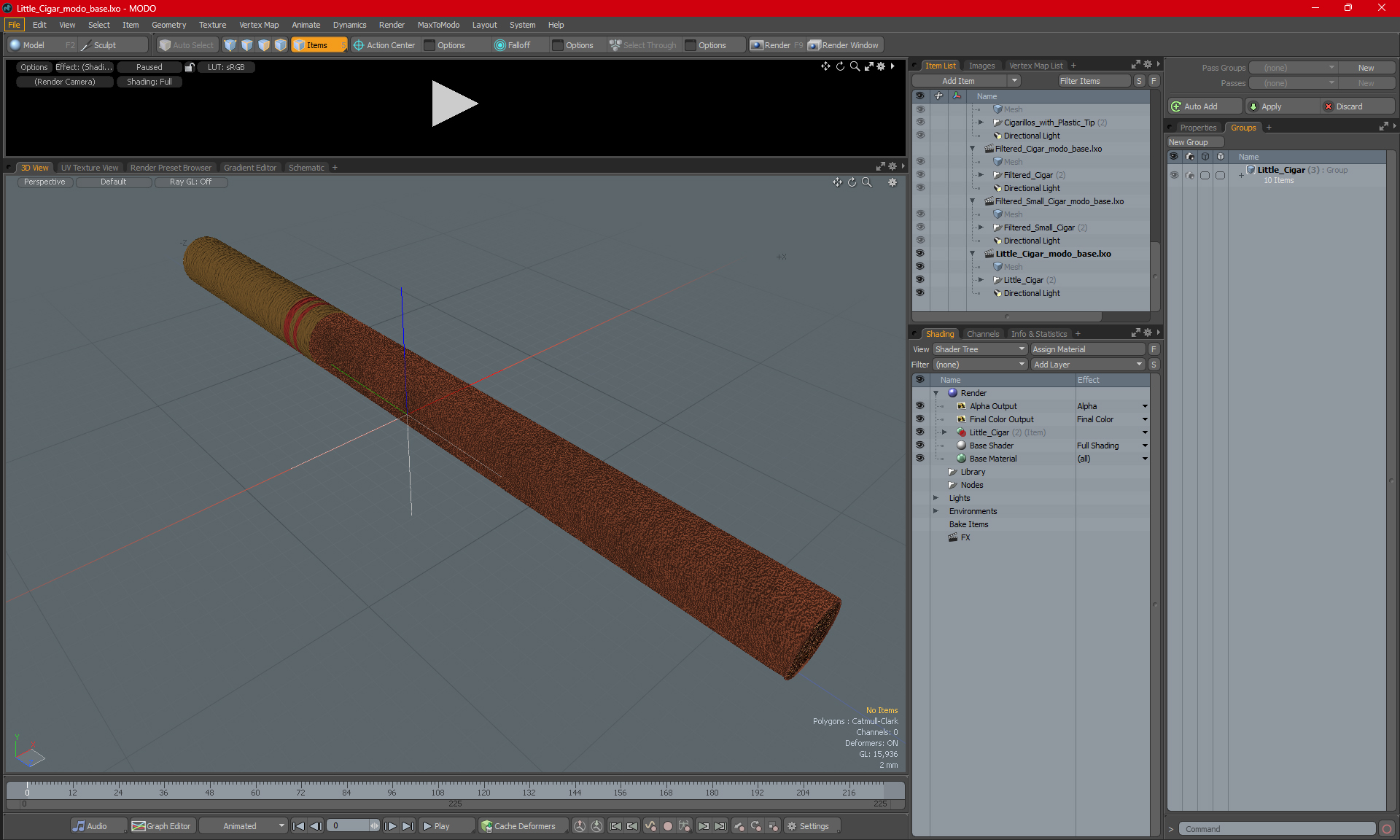Expand Environments in shader tree
Screen dimensions: 1400x840
(x=936, y=511)
